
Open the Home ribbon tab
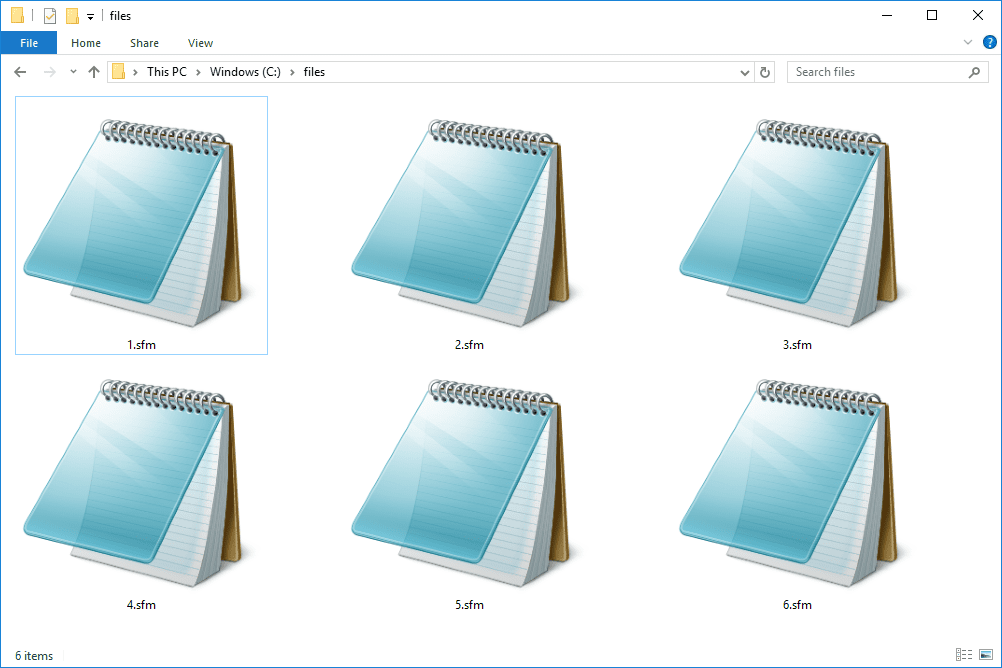[86, 43]
